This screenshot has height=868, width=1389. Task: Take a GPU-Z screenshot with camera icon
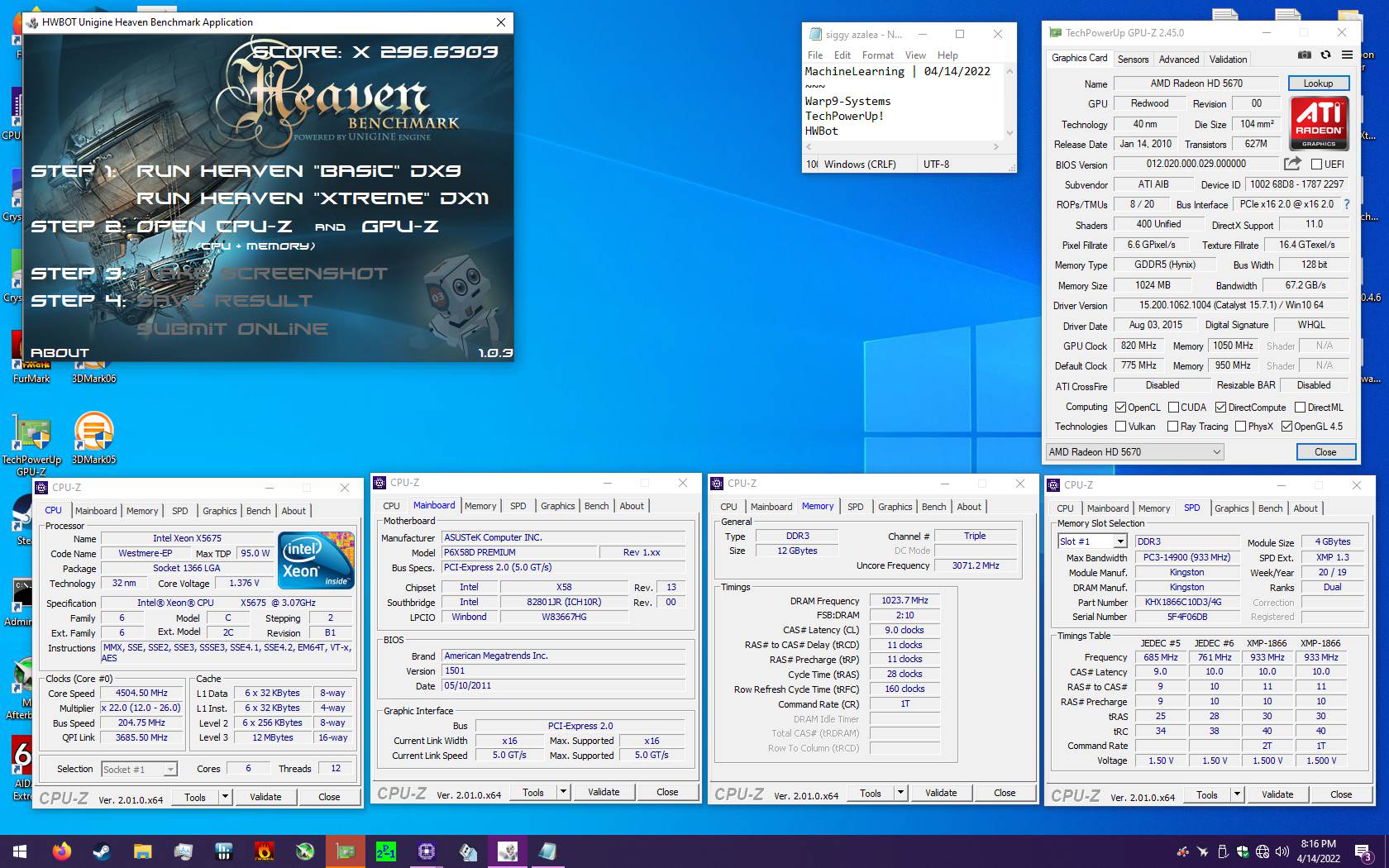click(1305, 55)
